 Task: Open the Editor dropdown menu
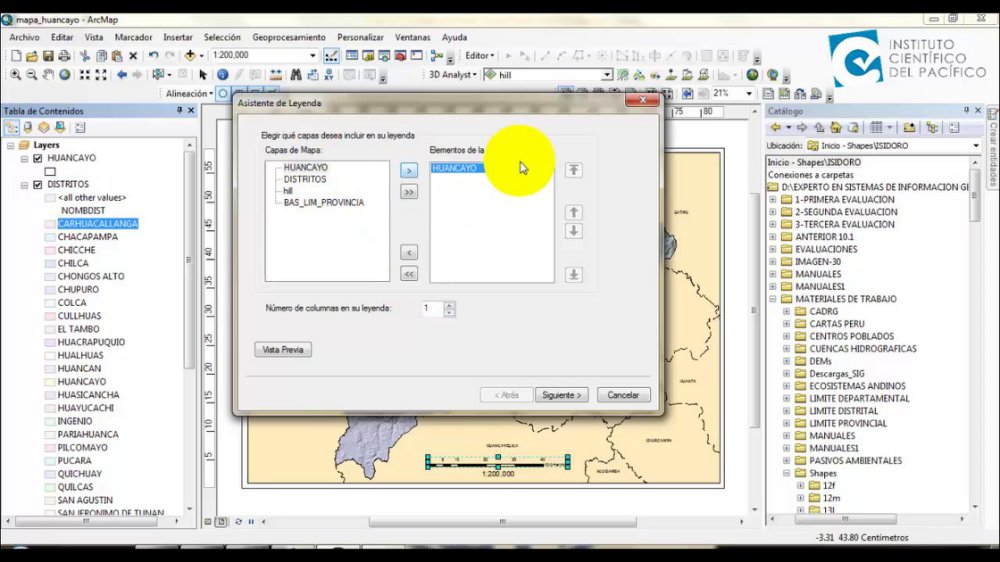[x=480, y=55]
